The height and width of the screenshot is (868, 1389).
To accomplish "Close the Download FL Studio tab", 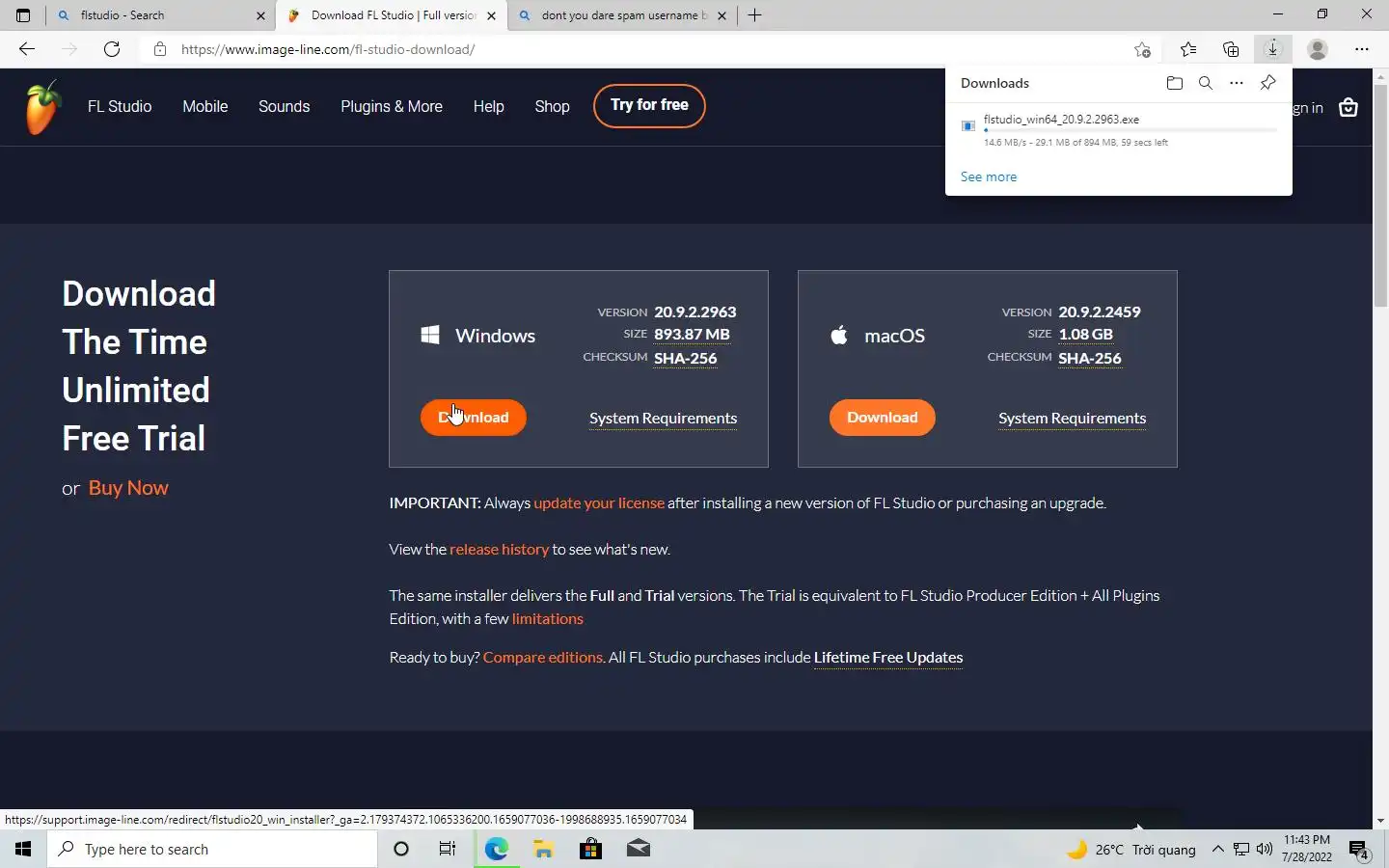I will pos(491,15).
